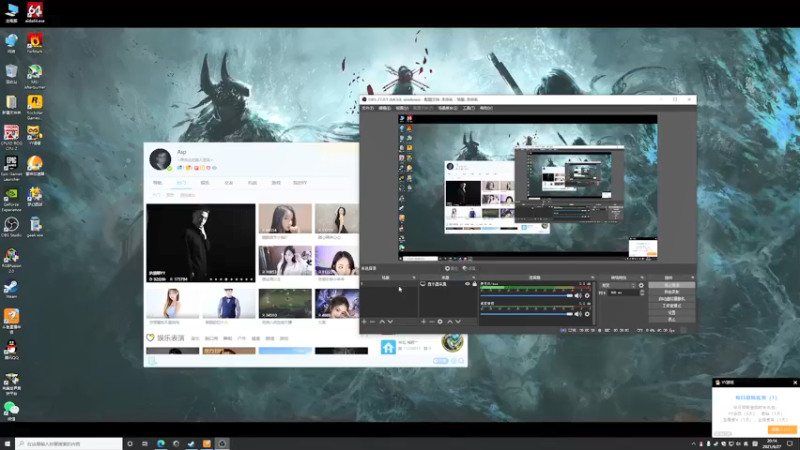The image size is (800, 450).
Task: Open MSI Afterburner desktop icon
Action: (x=35, y=77)
